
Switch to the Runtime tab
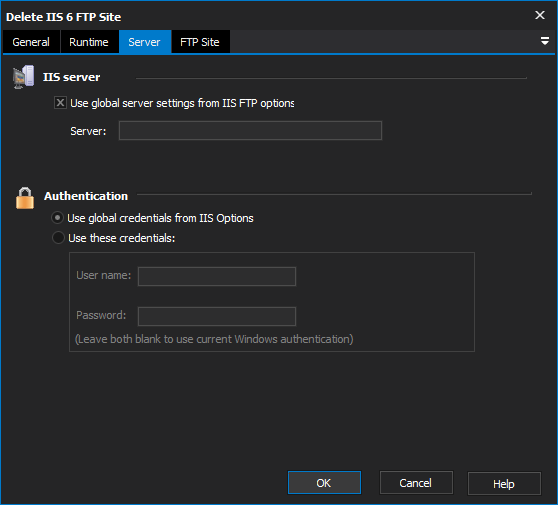[x=89, y=42]
